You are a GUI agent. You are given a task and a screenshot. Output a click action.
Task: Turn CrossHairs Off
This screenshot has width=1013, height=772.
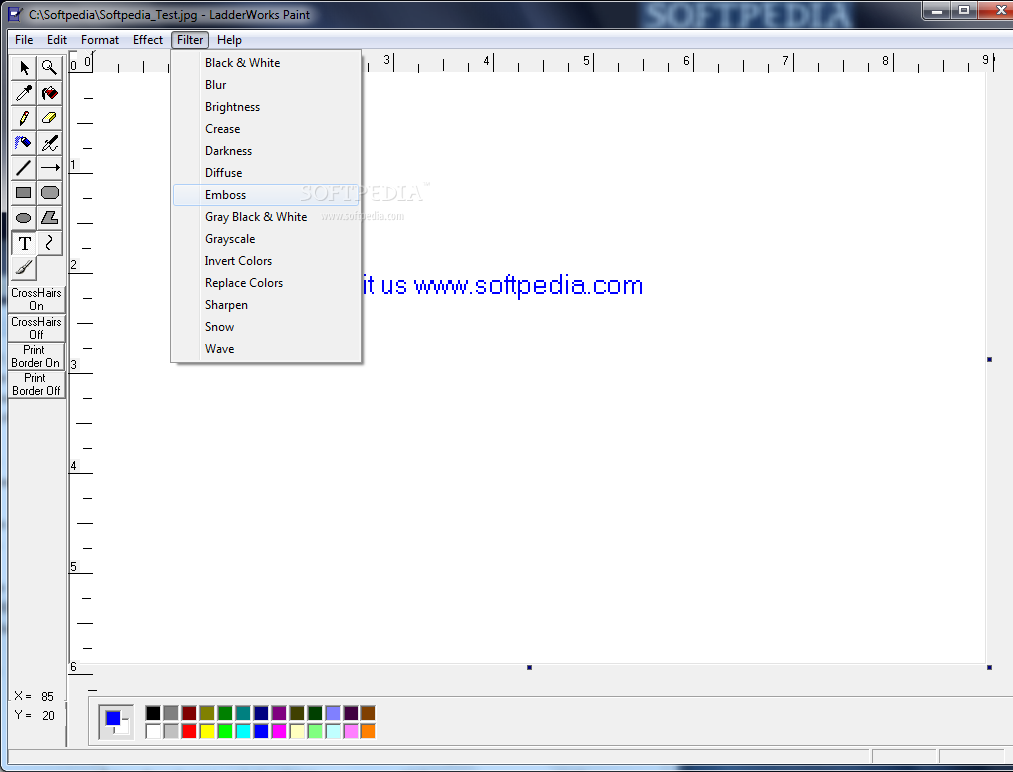tap(36, 328)
